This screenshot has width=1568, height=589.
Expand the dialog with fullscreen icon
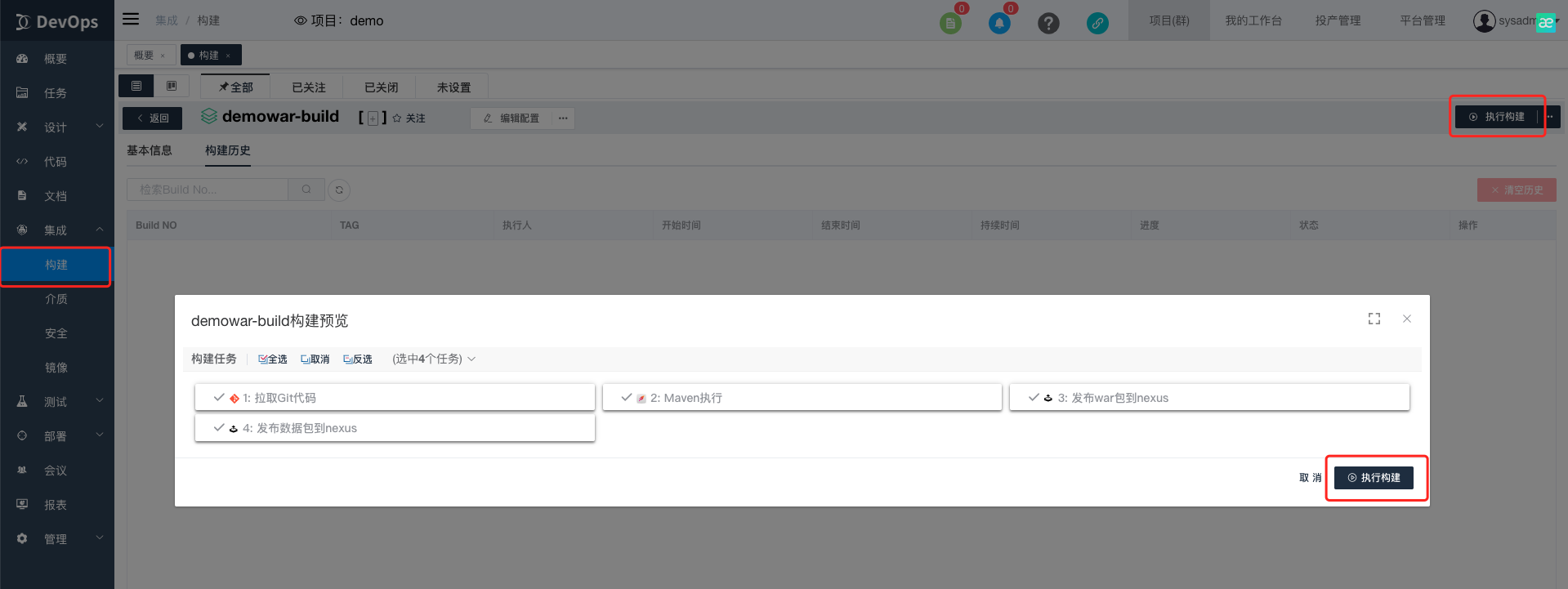1374,319
